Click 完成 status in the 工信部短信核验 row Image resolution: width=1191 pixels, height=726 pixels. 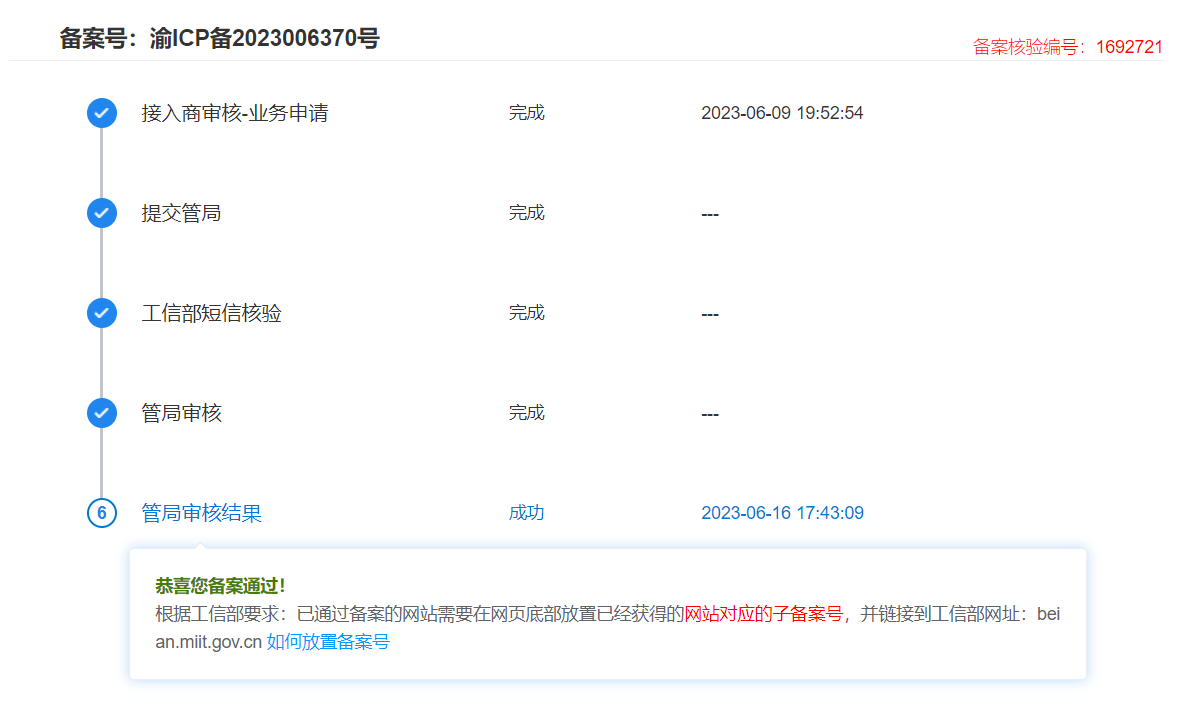[526, 313]
